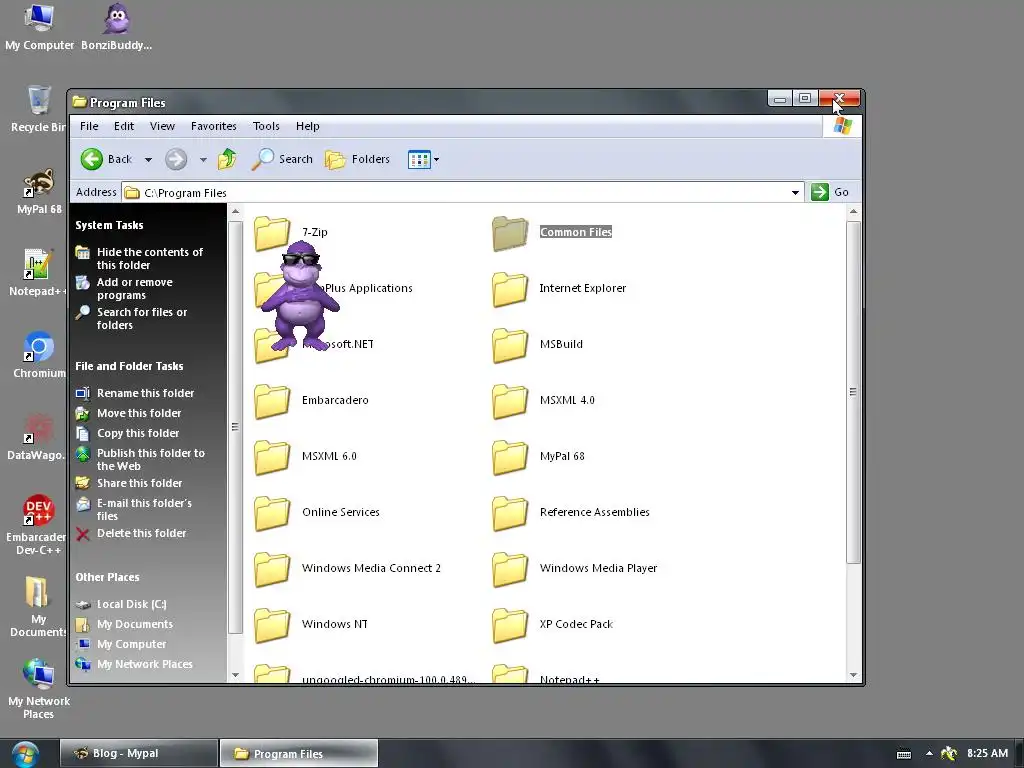The width and height of the screenshot is (1024, 768).
Task: Click E-mail this folder's files task
Action: (144, 510)
